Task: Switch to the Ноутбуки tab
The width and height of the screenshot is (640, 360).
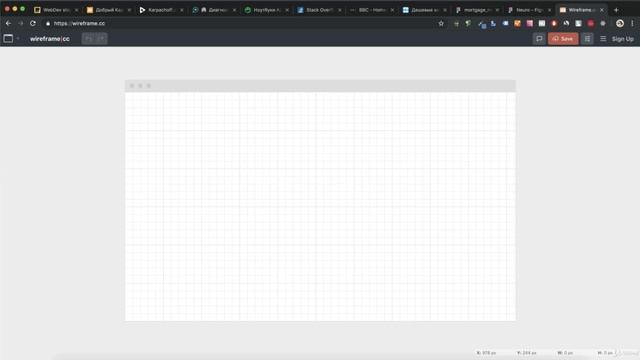Action: [266, 10]
